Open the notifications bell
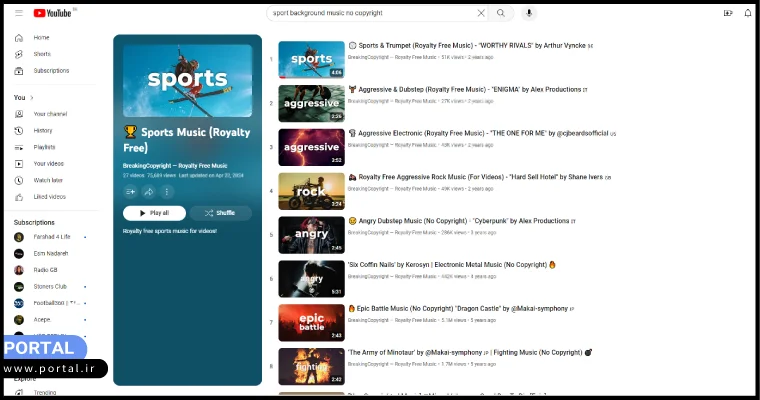Screen dimensions: 760x400 (x=748, y=13)
